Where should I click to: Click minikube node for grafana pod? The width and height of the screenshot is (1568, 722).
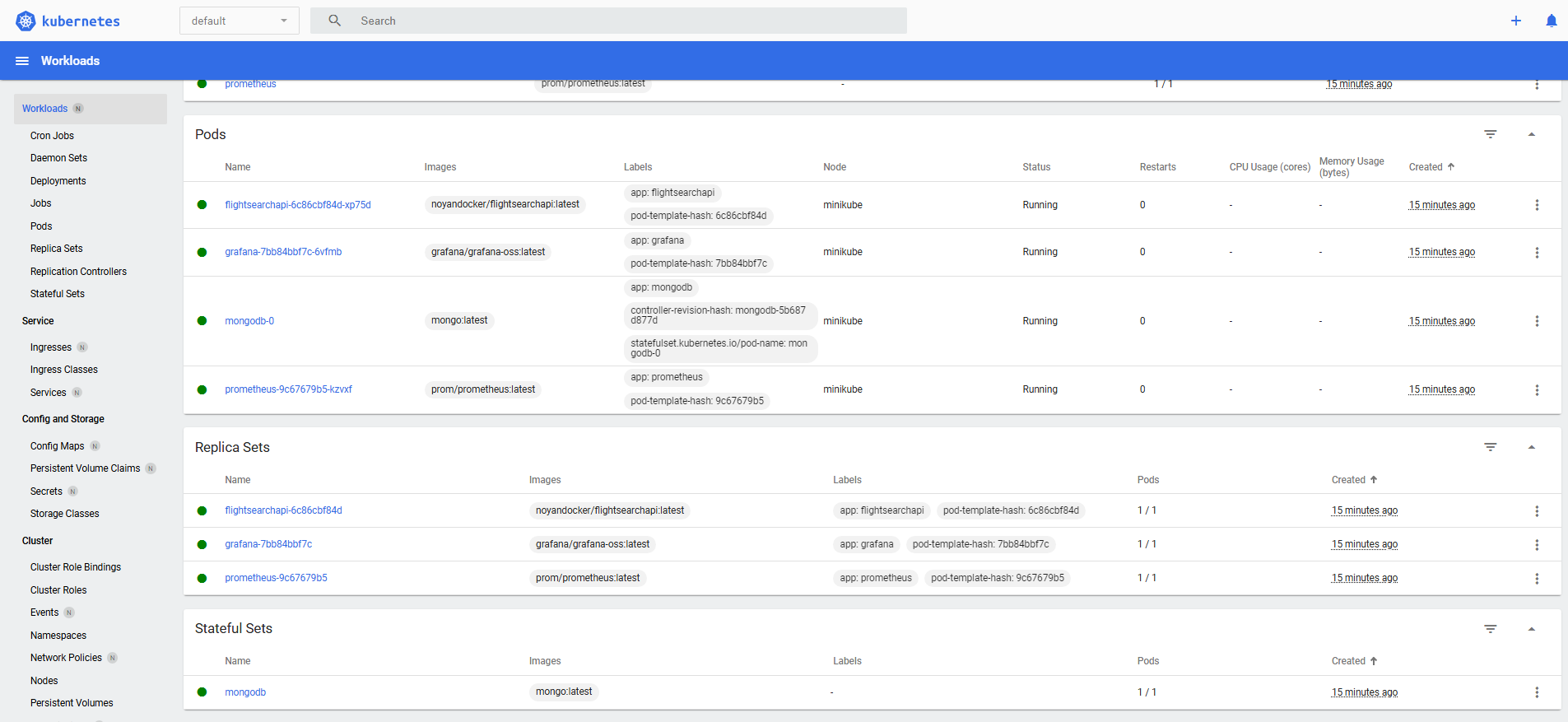point(843,252)
